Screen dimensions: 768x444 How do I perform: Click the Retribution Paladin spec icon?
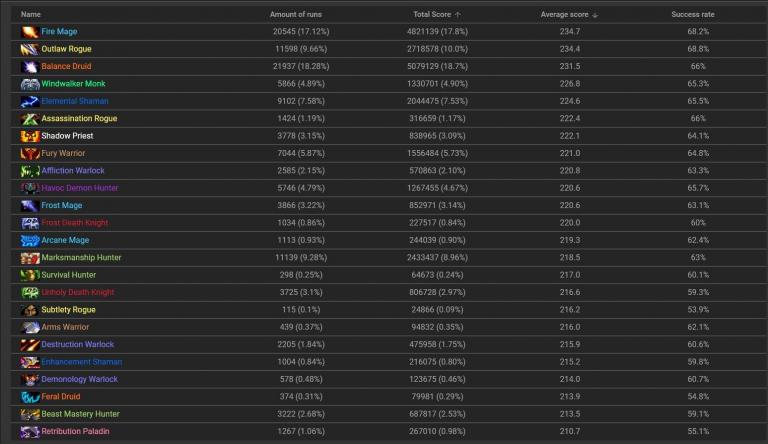29,431
